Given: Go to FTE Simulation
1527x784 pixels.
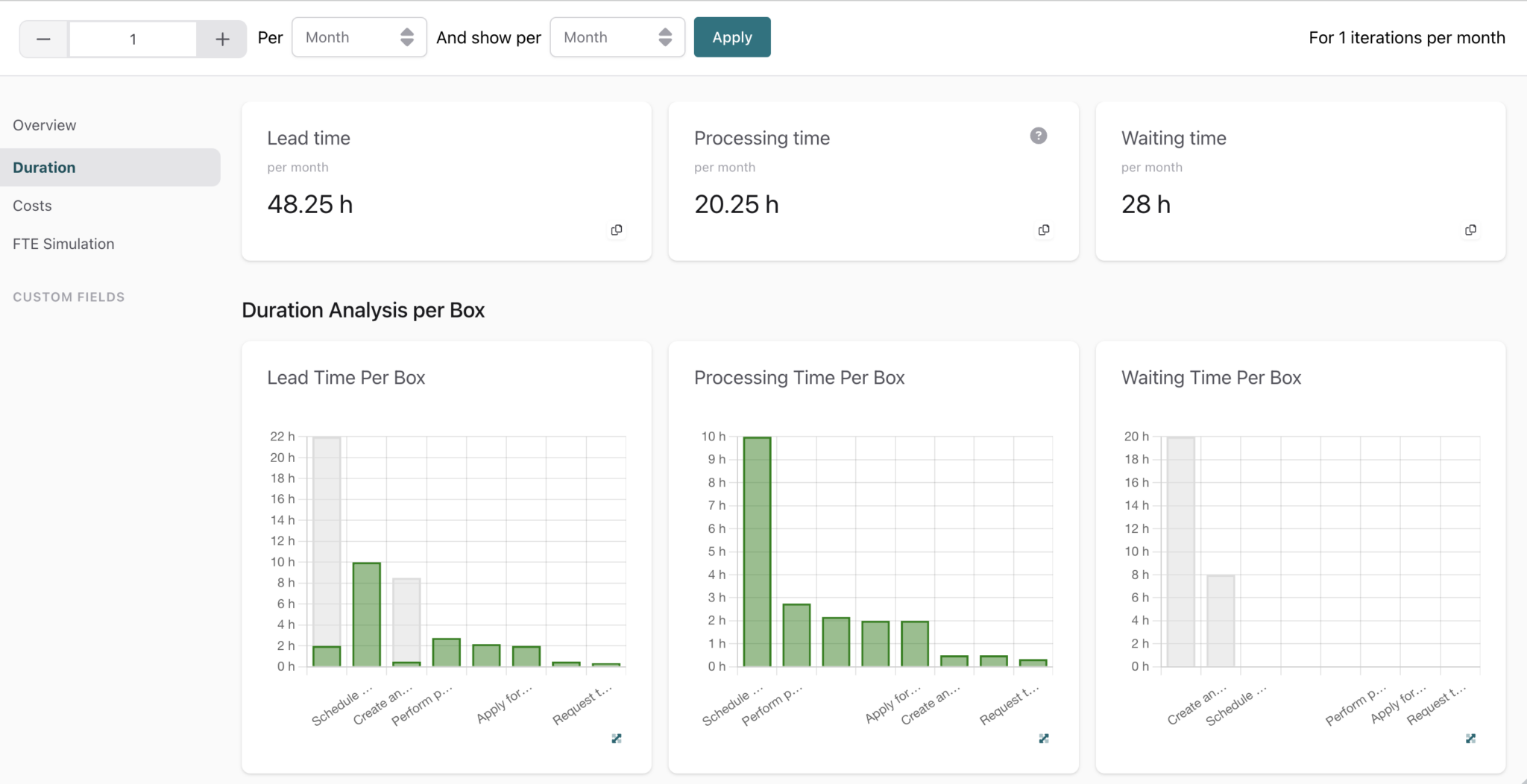Looking at the screenshot, I should click(63, 244).
